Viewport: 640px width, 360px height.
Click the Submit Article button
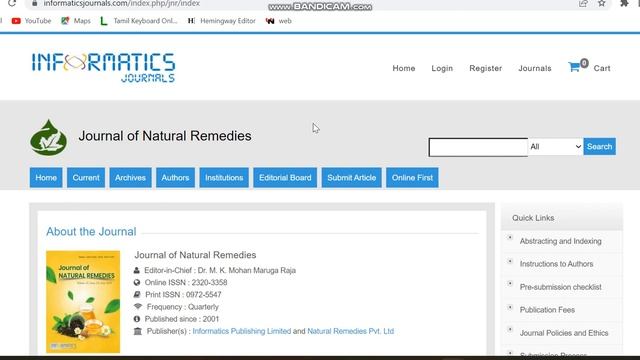pos(351,178)
